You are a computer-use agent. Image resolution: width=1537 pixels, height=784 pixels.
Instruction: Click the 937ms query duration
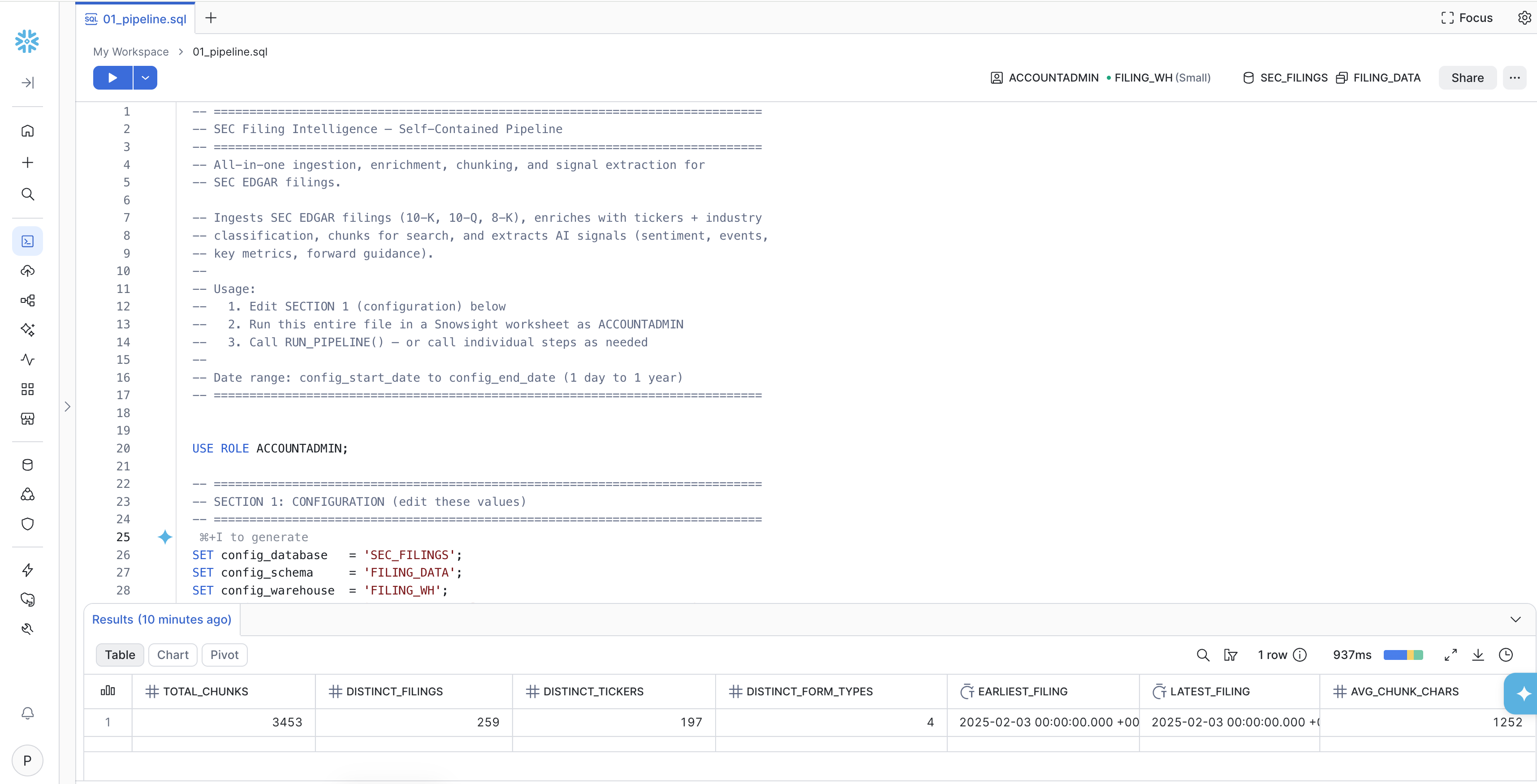1352,655
